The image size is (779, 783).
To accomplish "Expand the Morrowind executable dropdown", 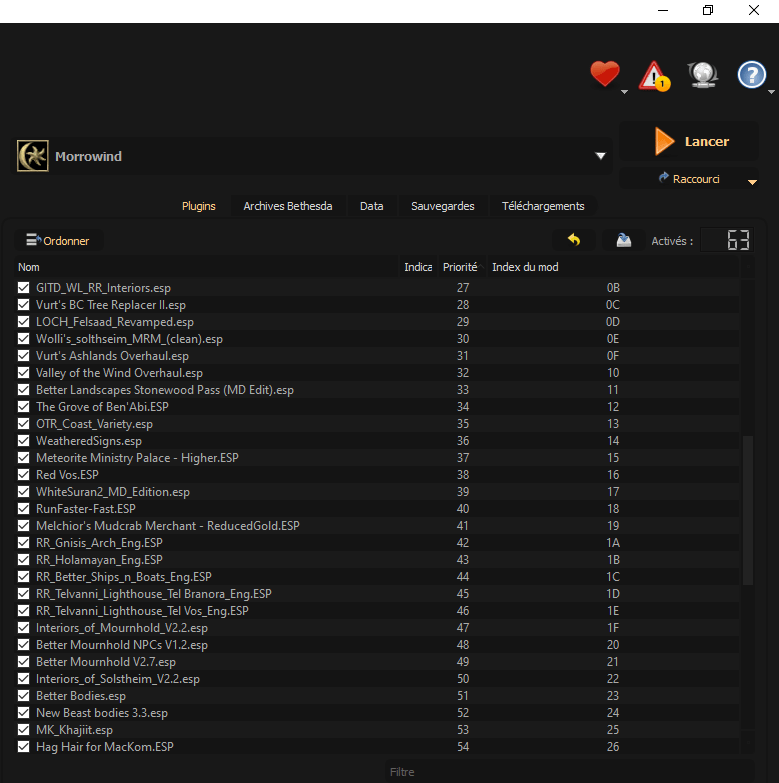I will (601, 156).
